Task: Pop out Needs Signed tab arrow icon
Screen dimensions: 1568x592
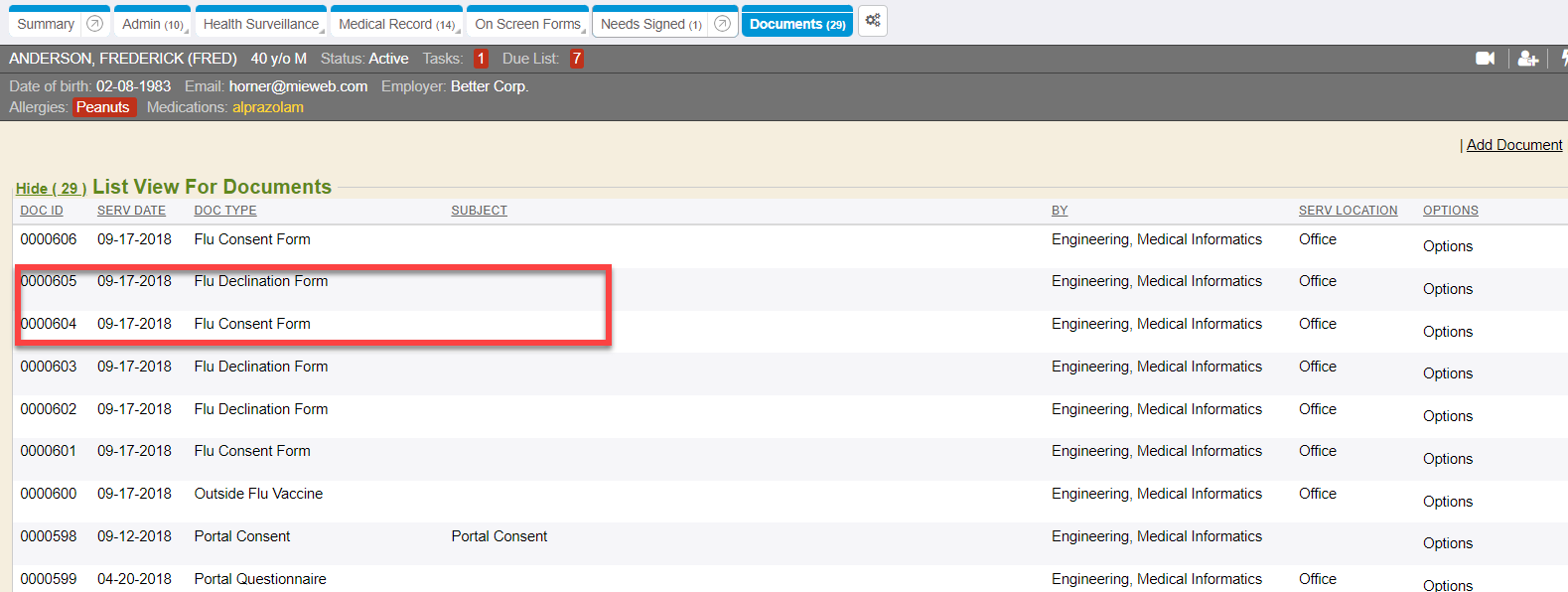Action: pyautogui.click(x=722, y=24)
